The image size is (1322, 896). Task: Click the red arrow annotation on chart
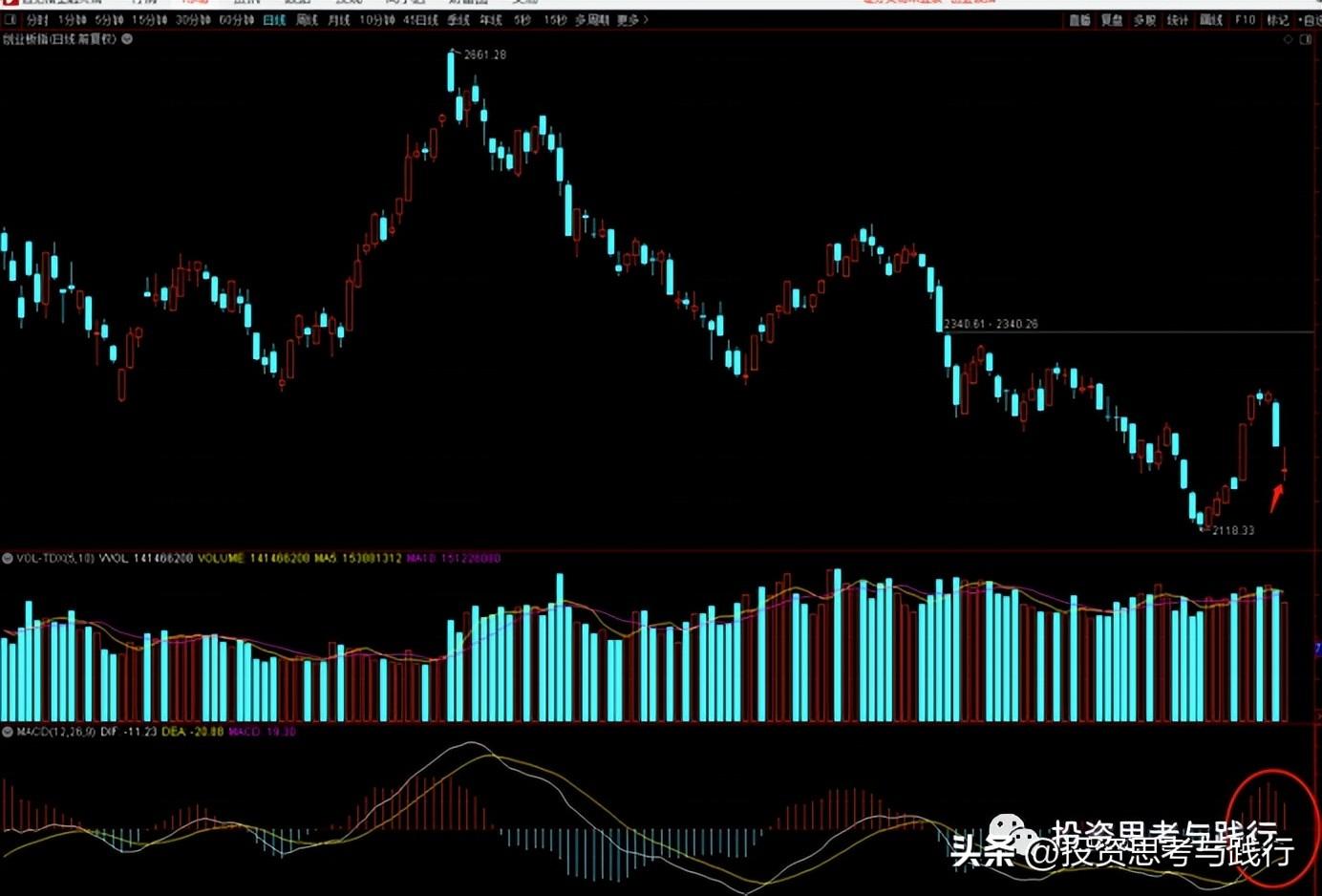1276,498
